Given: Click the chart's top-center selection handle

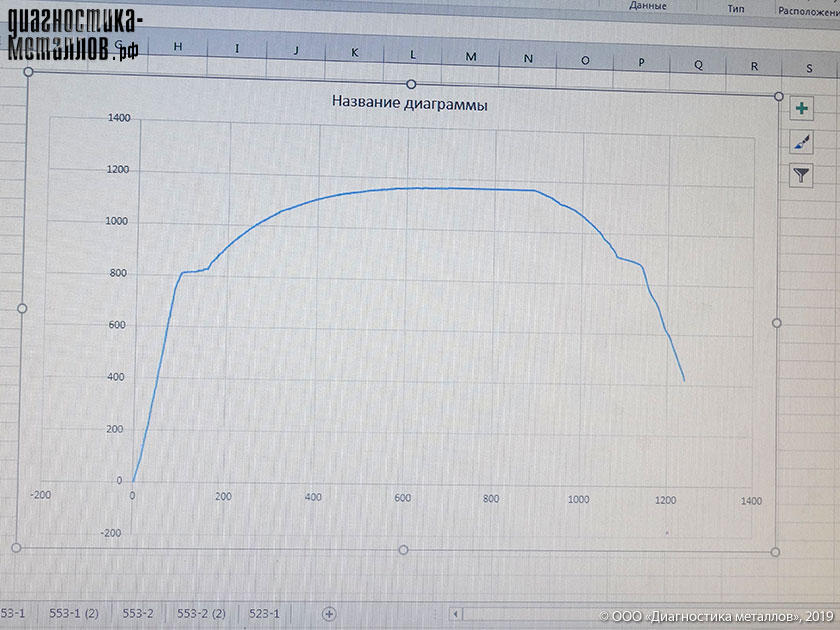Looking at the screenshot, I should point(411,84).
